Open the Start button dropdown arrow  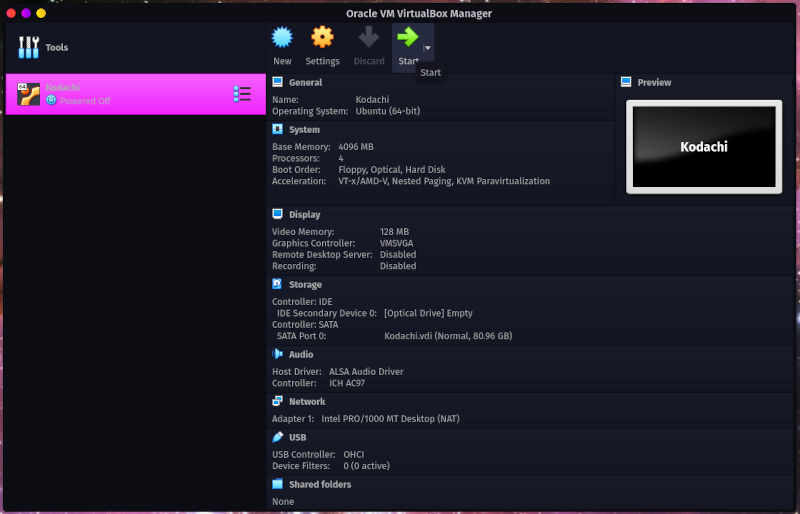pyautogui.click(x=428, y=47)
